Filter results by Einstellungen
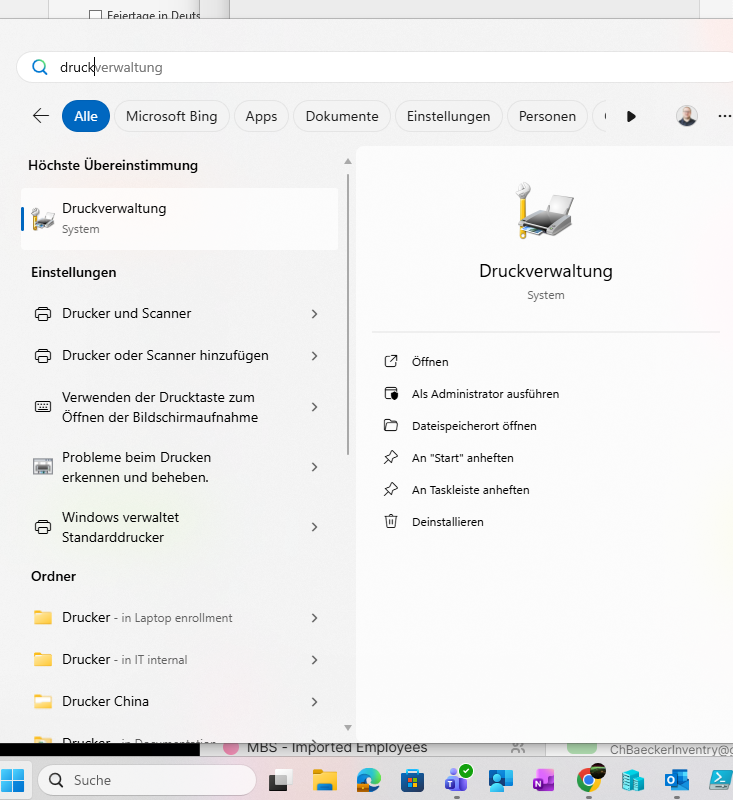This screenshot has width=733, height=800. pos(448,116)
